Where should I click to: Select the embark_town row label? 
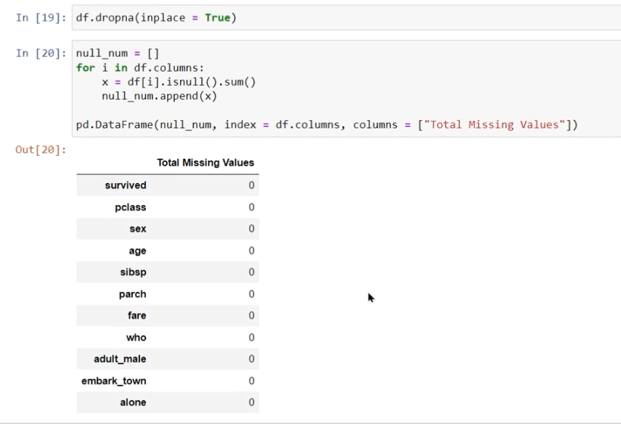click(x=113, y=381)
